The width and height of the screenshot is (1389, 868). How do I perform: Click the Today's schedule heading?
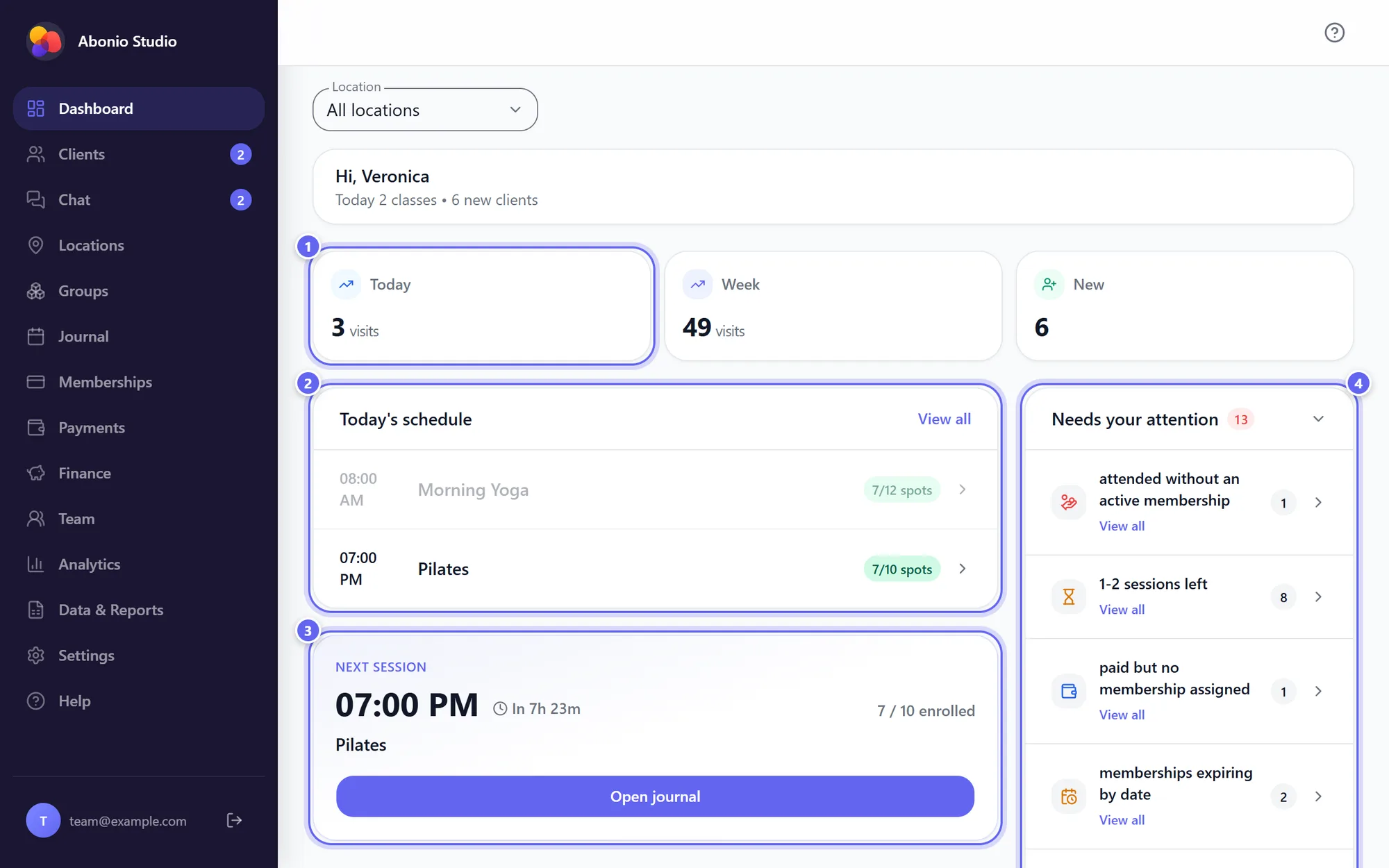(x=406, y=419)
